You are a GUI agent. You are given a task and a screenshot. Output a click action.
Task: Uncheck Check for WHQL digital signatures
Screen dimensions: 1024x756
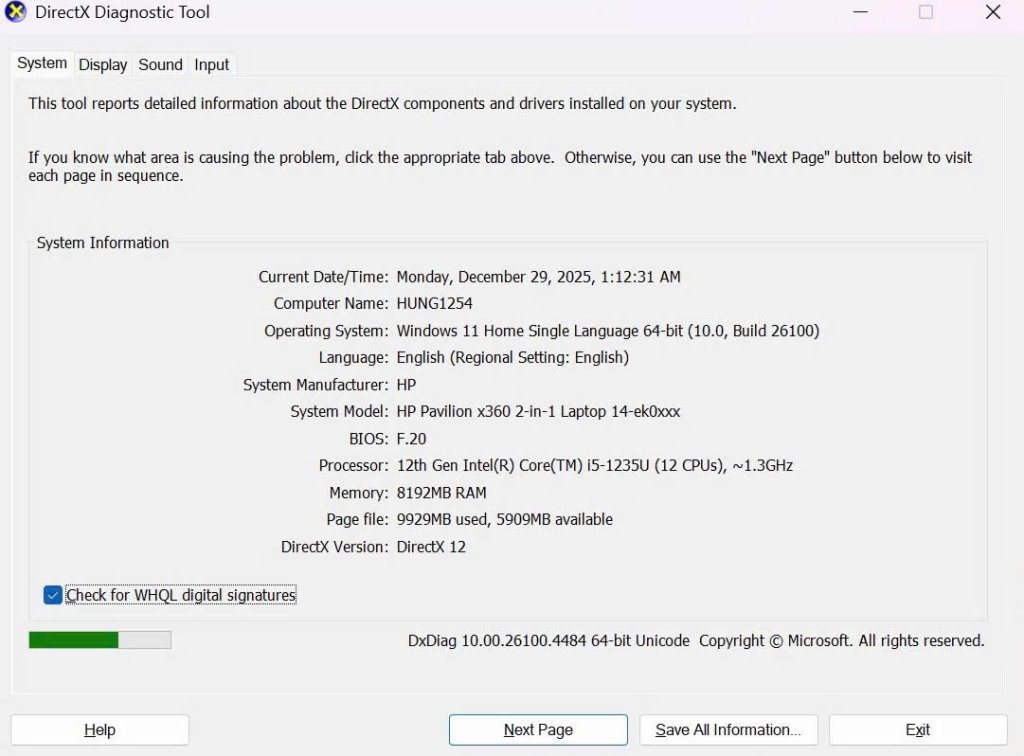[54, 595]
